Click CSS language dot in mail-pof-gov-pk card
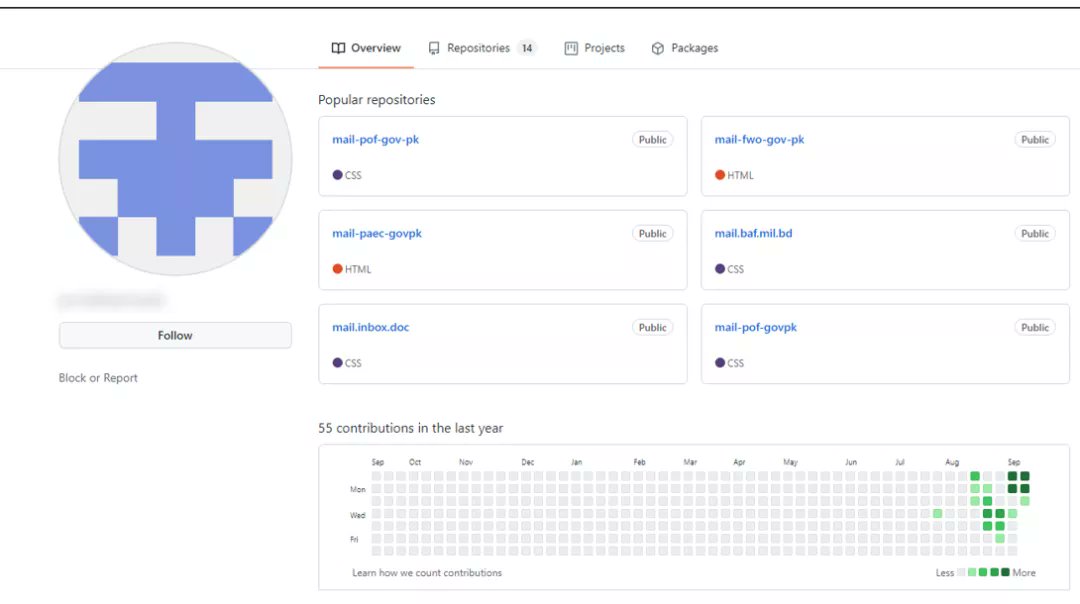 pyautogui.click(x=338, y=175)
